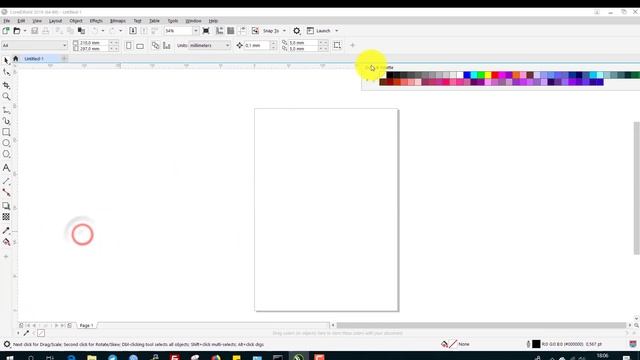Click the Print icon in the toolbar
The height and width of the screenshot is (360, 640).
pyautogui.click(x=46, y=31)
